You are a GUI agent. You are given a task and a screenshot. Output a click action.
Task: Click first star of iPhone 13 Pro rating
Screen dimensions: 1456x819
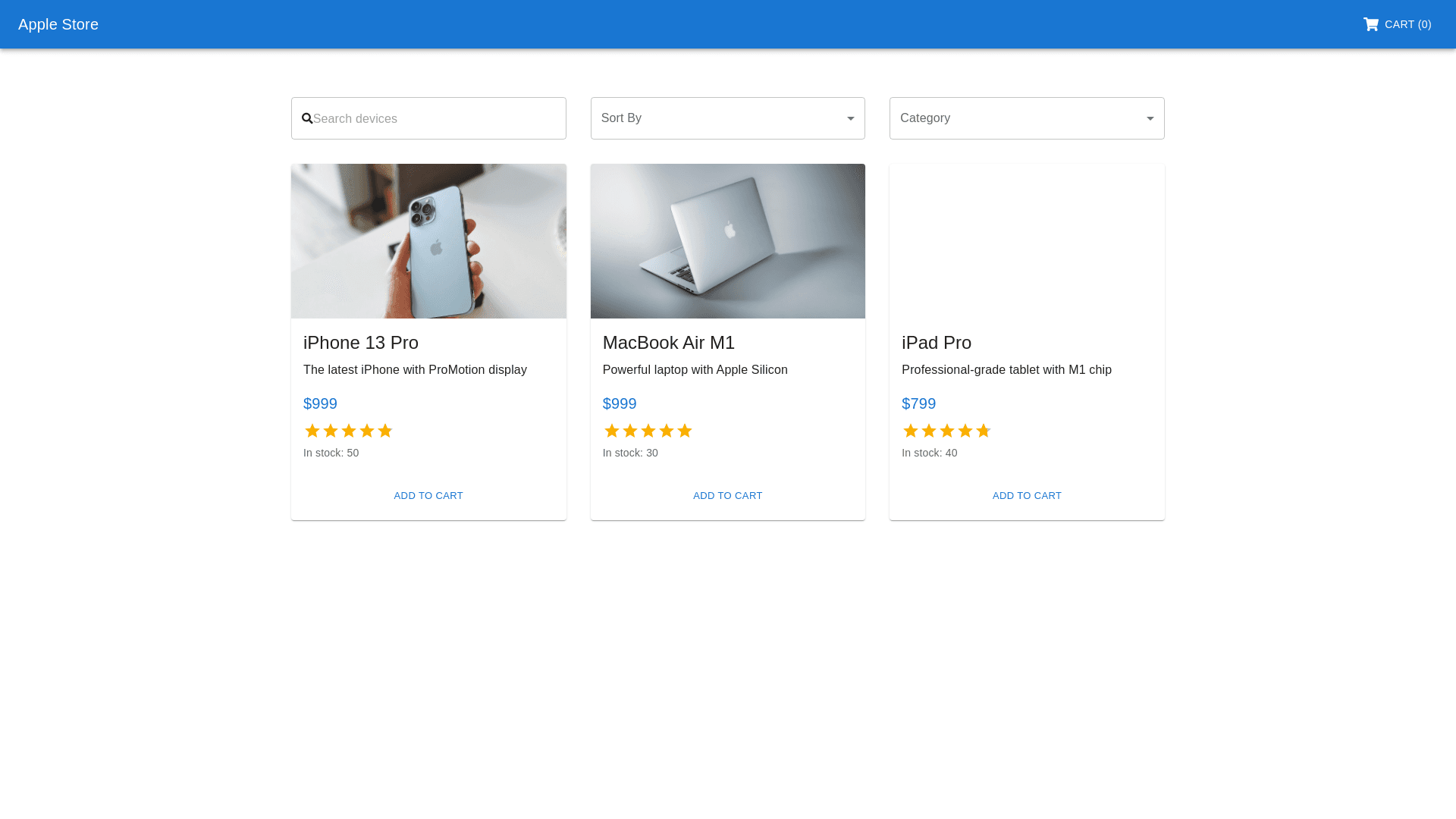(x=312, y=431)
